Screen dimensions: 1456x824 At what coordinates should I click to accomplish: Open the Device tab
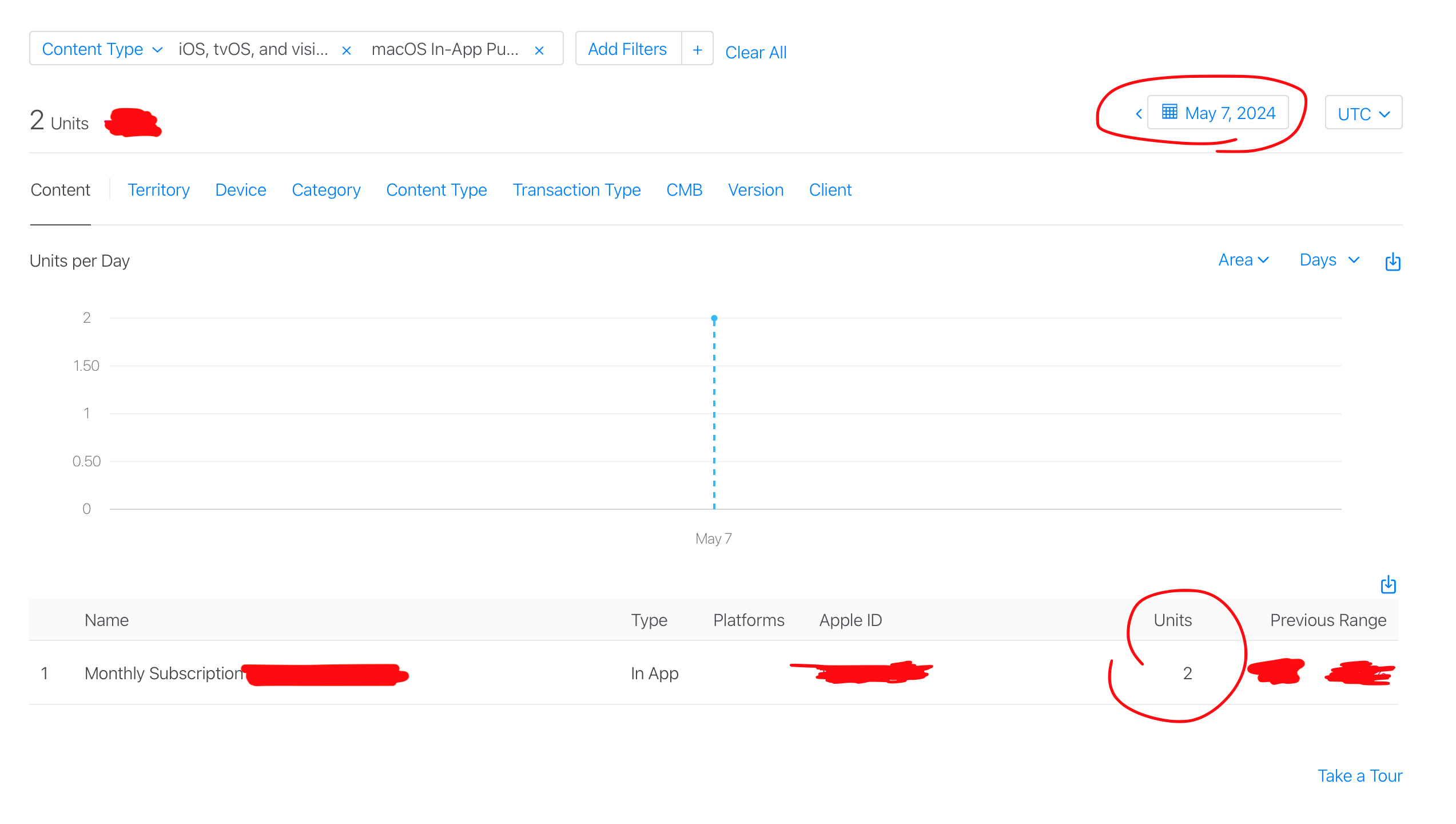click(240, 190)
